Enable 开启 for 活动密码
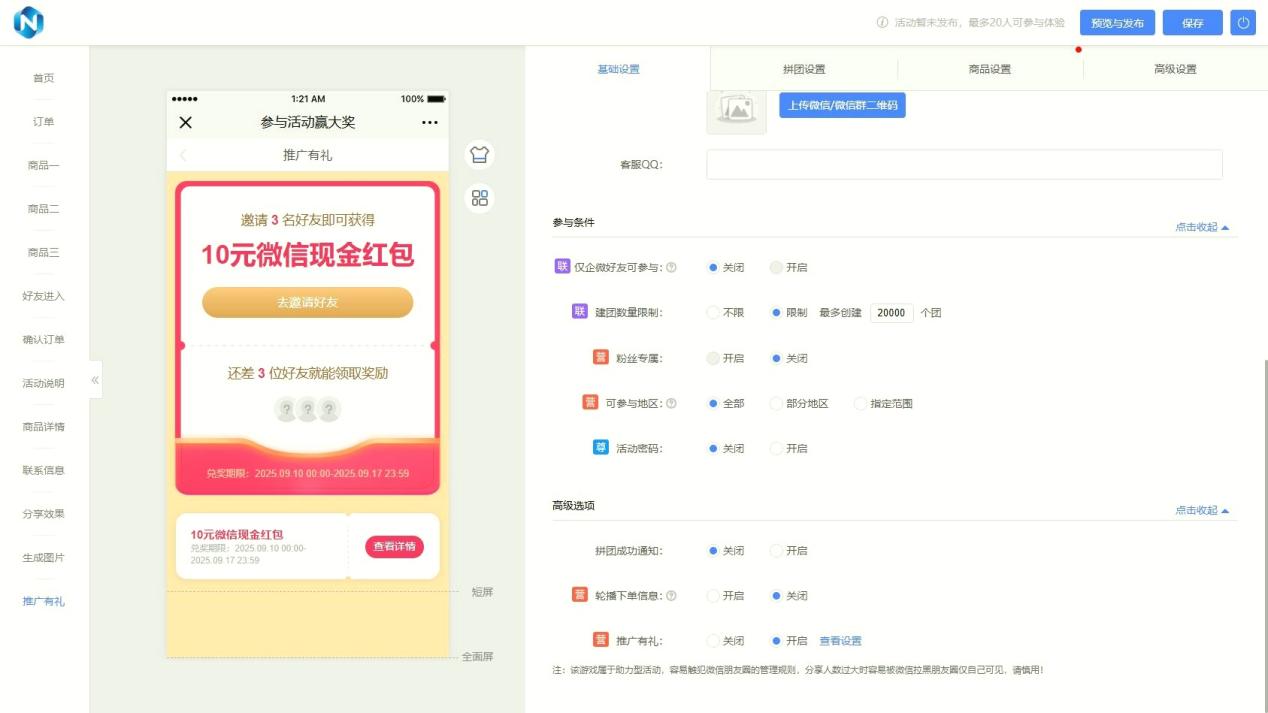 click(776, 449)
